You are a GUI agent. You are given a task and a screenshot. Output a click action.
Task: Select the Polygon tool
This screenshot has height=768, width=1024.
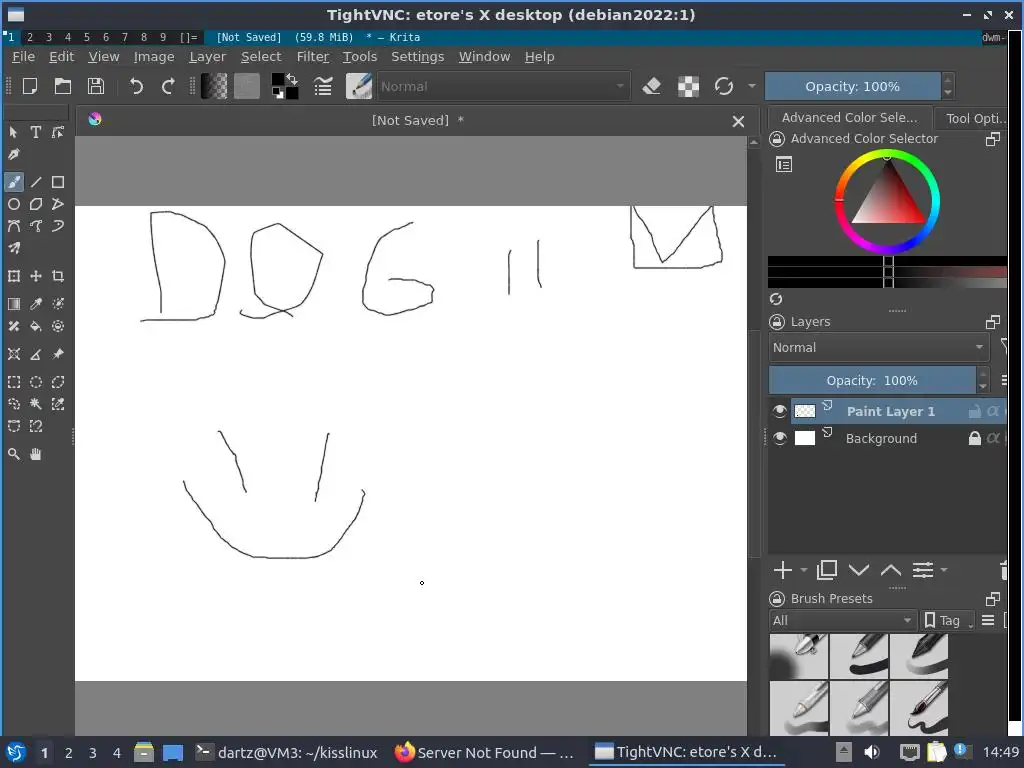[x=36, y=204]
